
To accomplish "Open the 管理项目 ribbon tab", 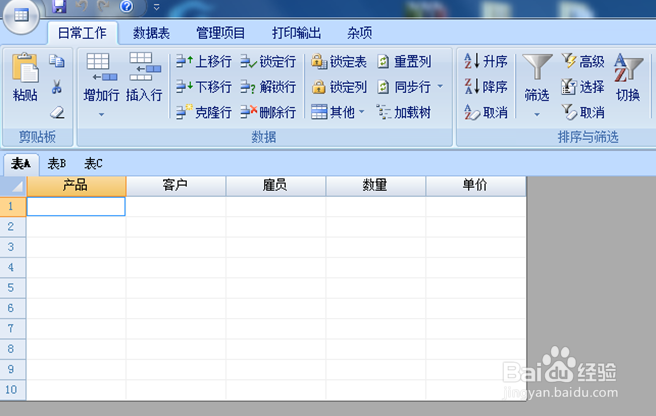I will point(220,33).
